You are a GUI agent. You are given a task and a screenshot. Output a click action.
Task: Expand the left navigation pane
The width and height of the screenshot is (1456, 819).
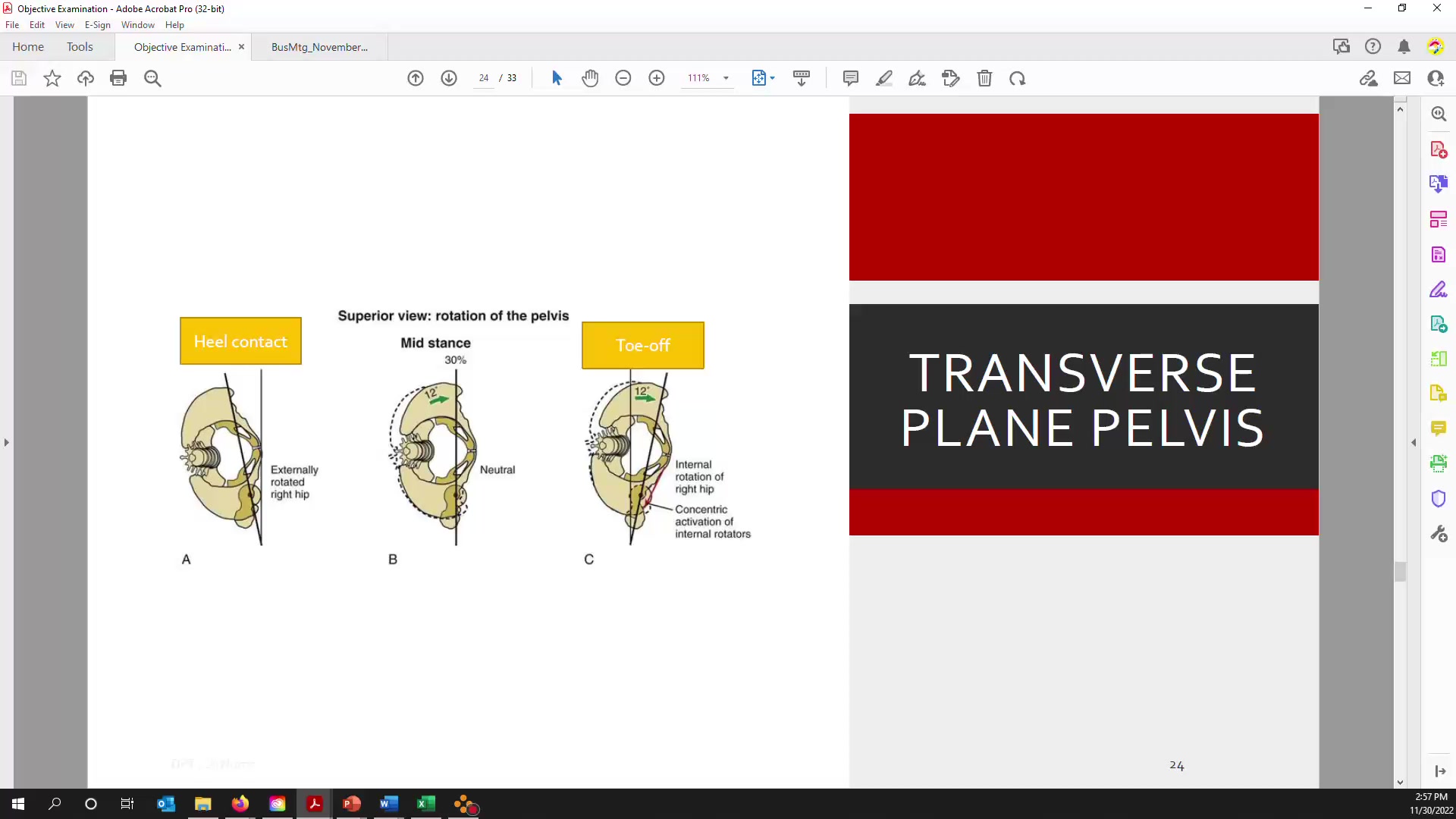tap(6, 443)
